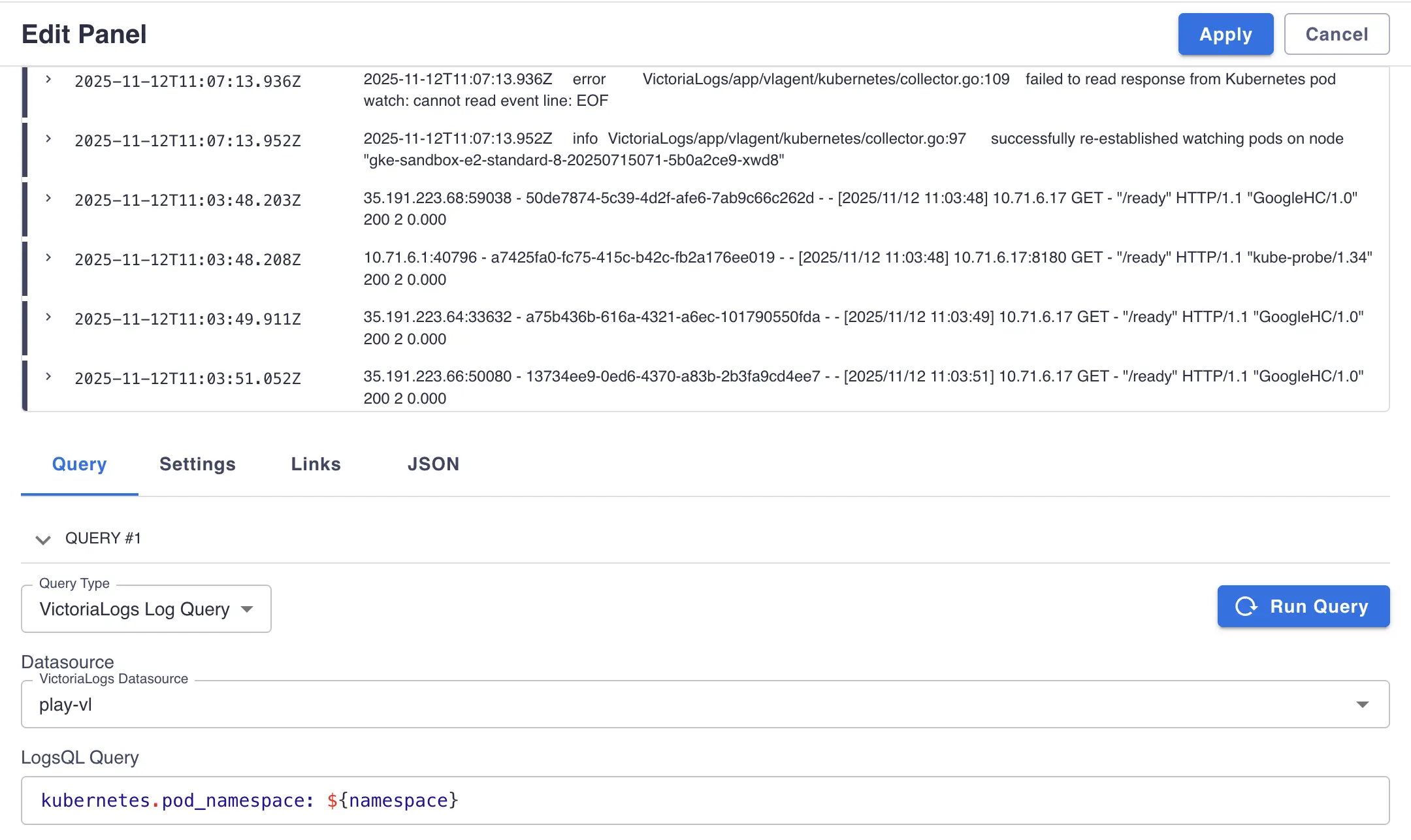
Task: Switch to the Settings tab
Action: (197, 464)
